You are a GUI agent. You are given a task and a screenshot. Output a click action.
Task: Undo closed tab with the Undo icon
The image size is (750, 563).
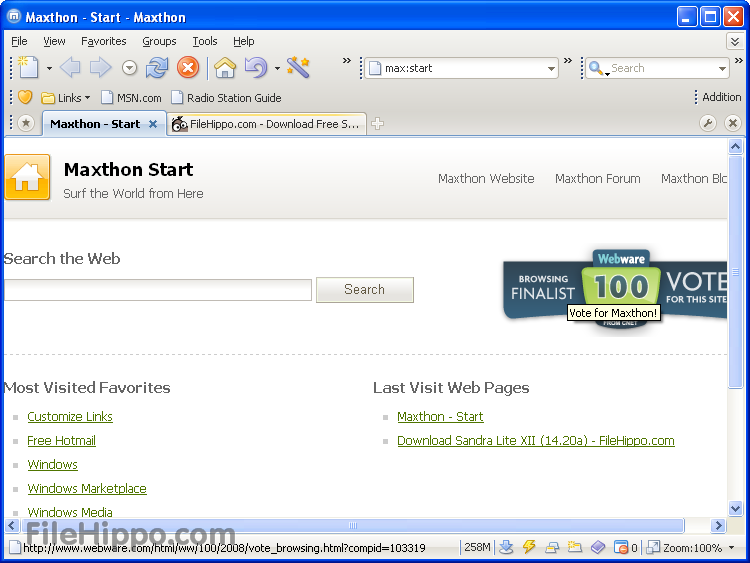pyautogui.click(x=256, y=67)
